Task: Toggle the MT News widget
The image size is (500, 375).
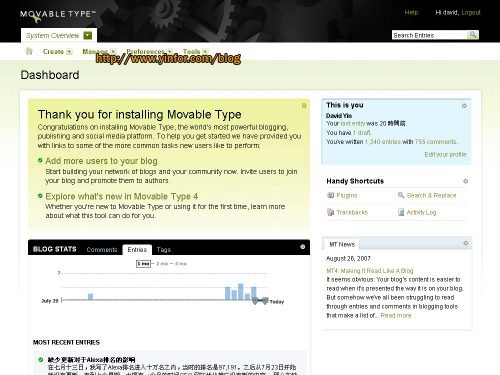Action: [466, 243]
